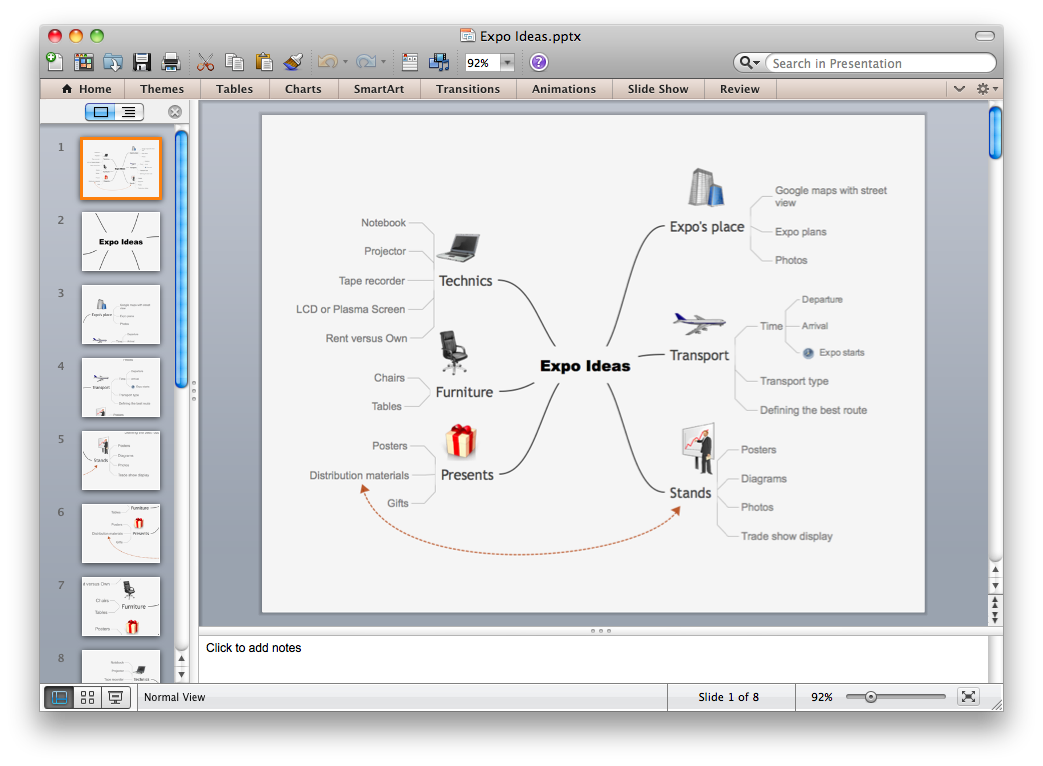Image resolution: width=1043 pixels, height=766 pixels.
Task: Open the zoom percentage dropdown arrow
Action: click(x=508, y=63)
